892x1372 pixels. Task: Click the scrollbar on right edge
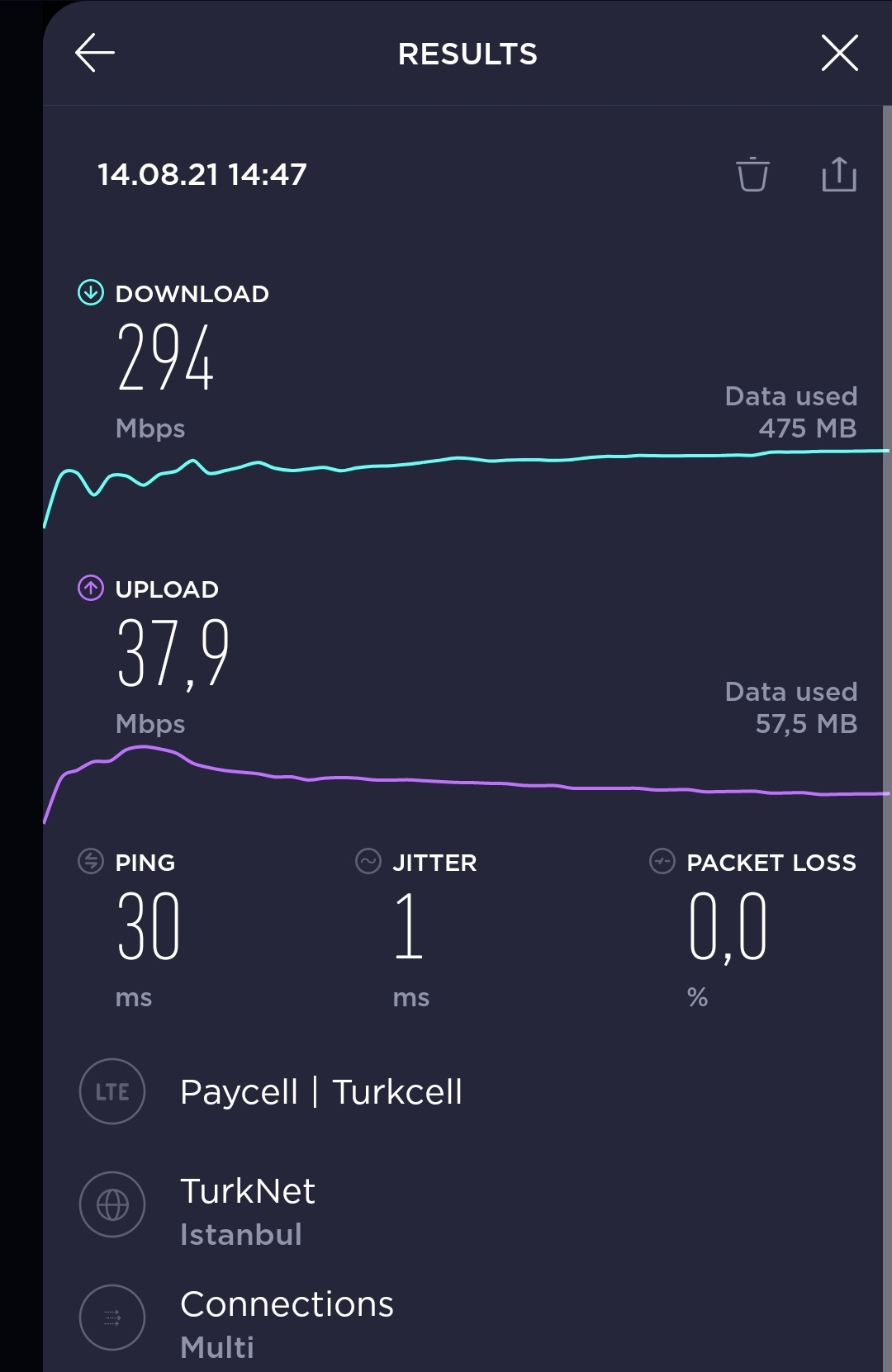[x=887, y=739]
